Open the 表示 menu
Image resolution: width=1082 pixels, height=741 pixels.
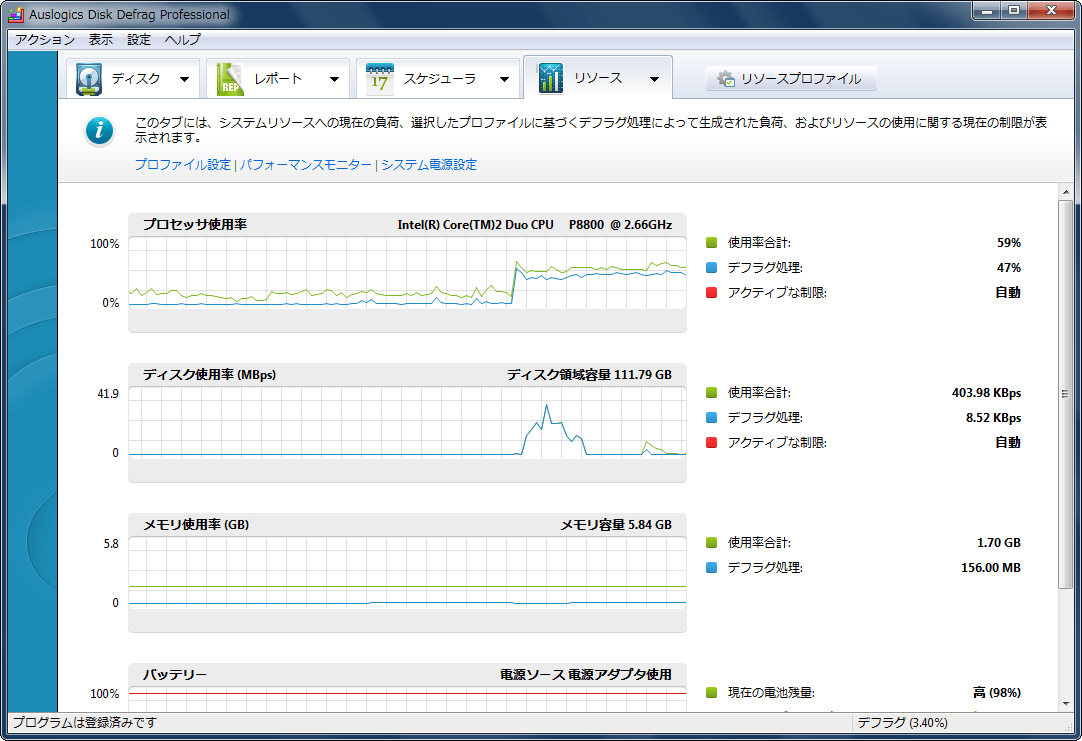click(x=101, y=39)
